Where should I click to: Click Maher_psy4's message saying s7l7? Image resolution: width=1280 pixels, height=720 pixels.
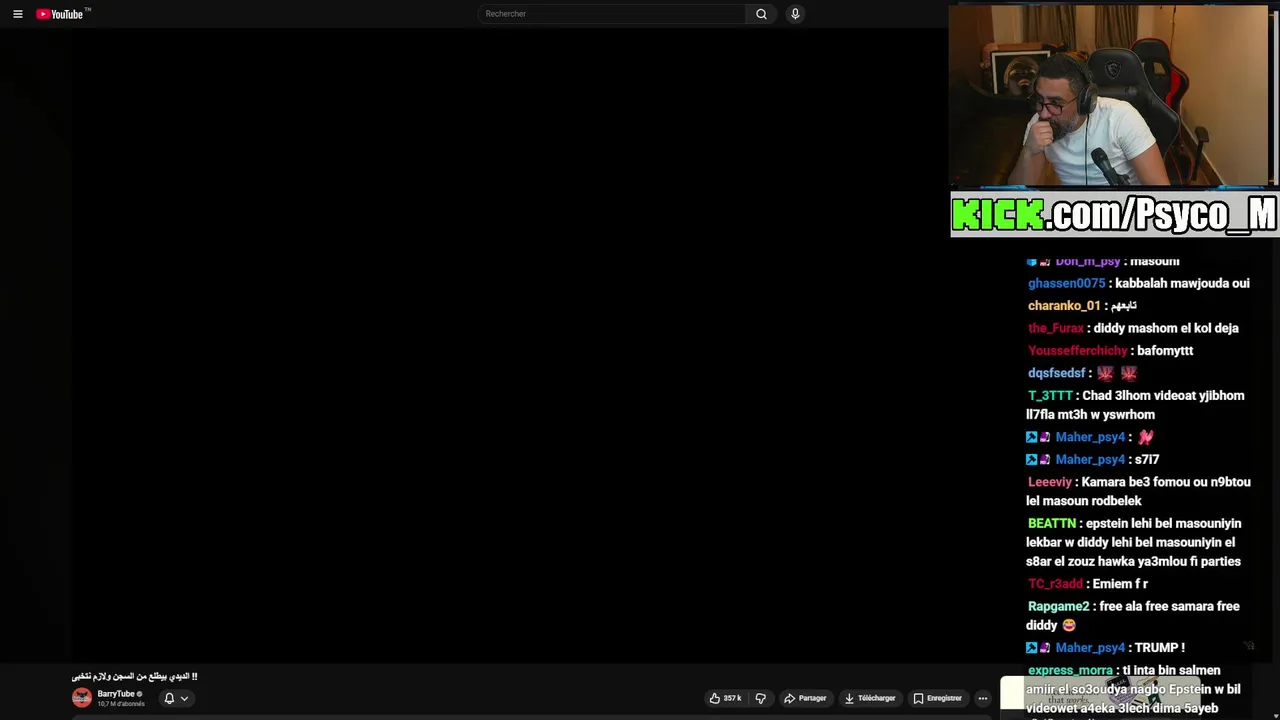click(1147, 460)
